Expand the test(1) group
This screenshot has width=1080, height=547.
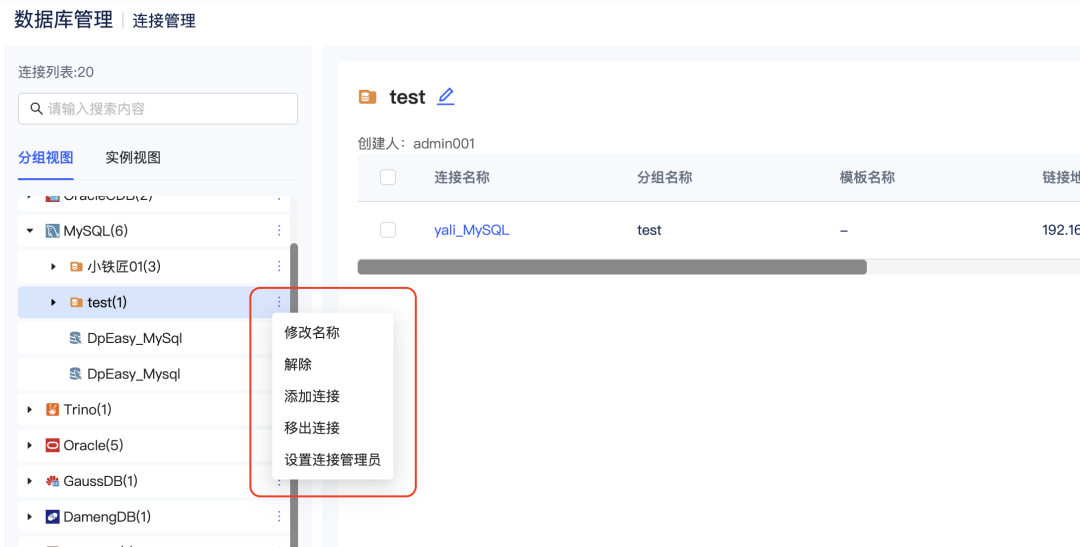pos(54,302)
